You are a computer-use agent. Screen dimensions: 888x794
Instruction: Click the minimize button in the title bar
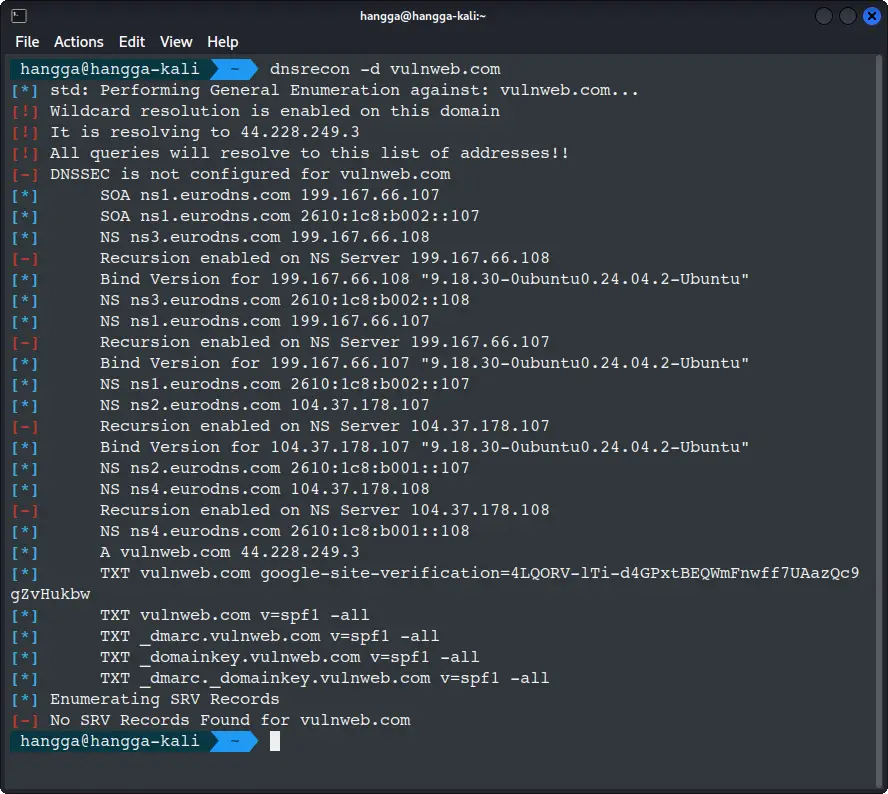pyautogui.click(x=822, y=15)
